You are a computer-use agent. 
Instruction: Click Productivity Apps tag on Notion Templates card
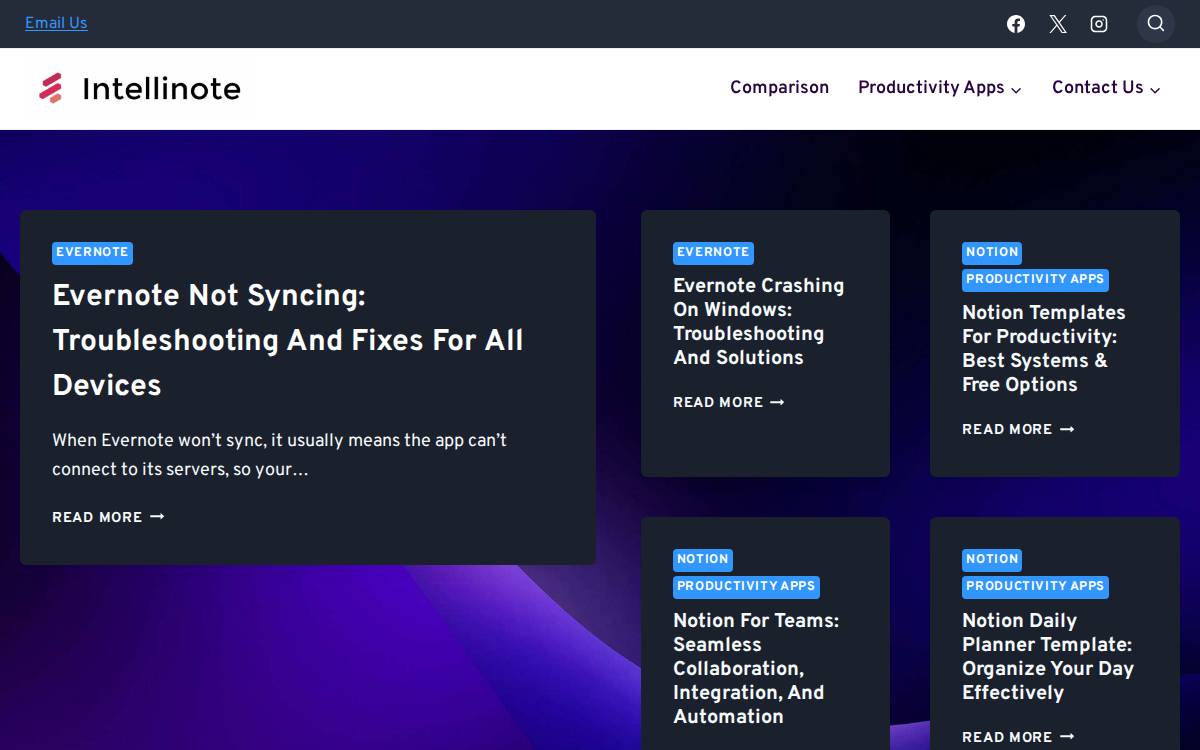pyautogui.click(x=1035, y=280)
